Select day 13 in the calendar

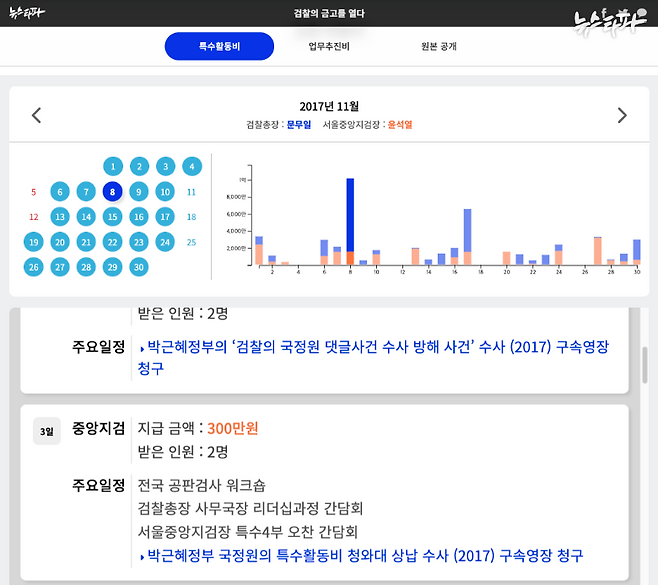click(60, 217)
